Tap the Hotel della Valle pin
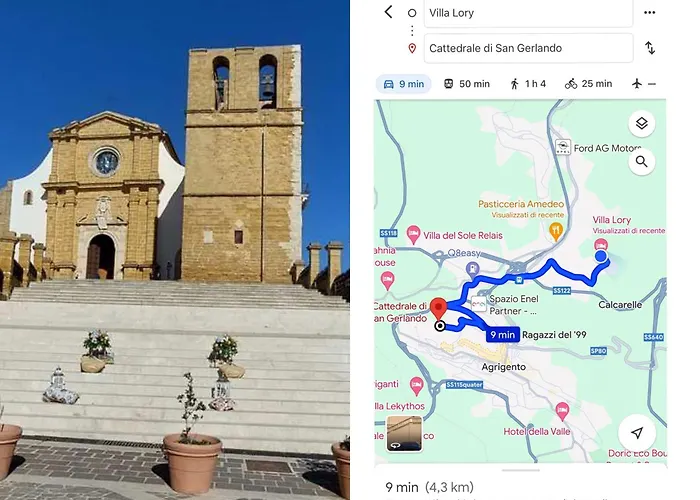 [x=562, y=411]
